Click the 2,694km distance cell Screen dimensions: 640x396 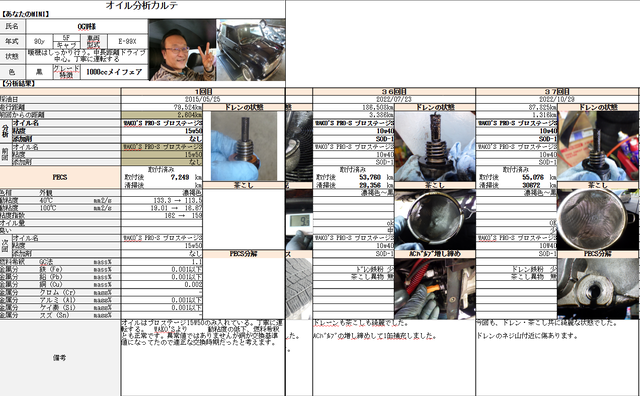(162, 115)
